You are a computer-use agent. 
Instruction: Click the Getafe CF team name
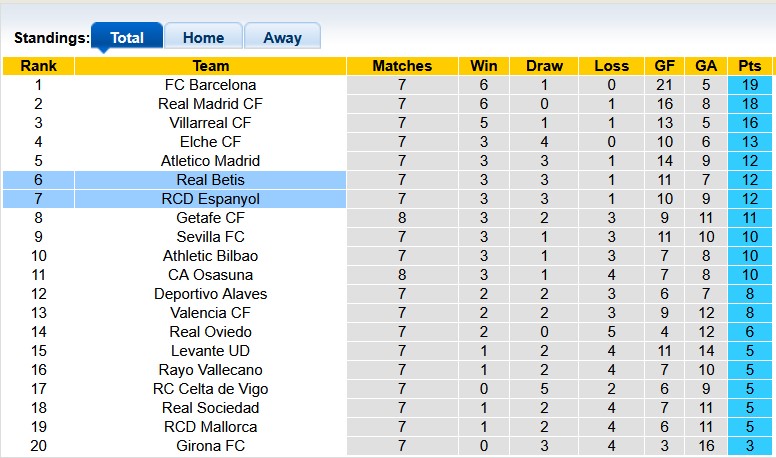[x=210, y=218]
